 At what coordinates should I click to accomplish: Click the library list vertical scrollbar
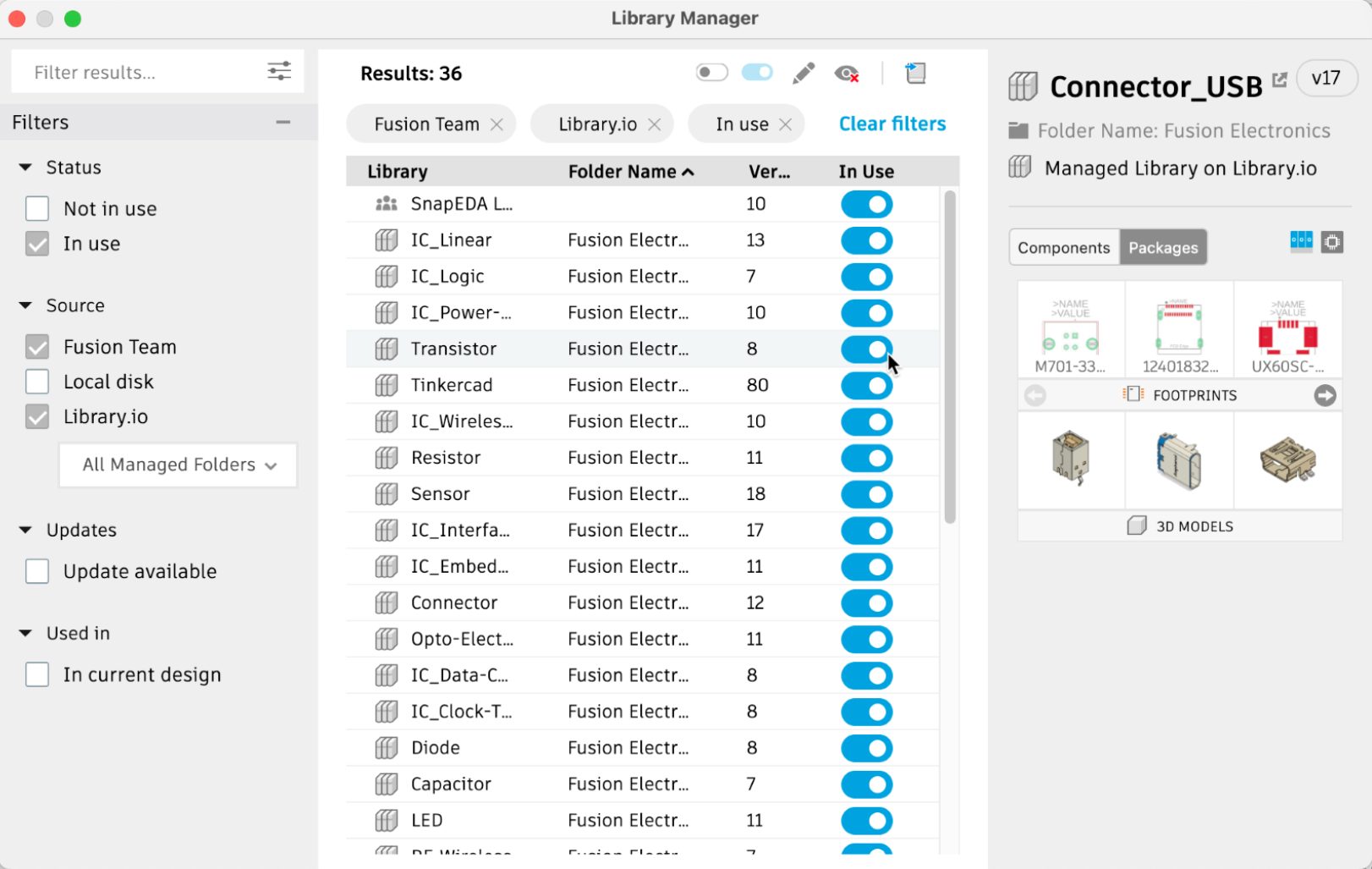[950, 355]
